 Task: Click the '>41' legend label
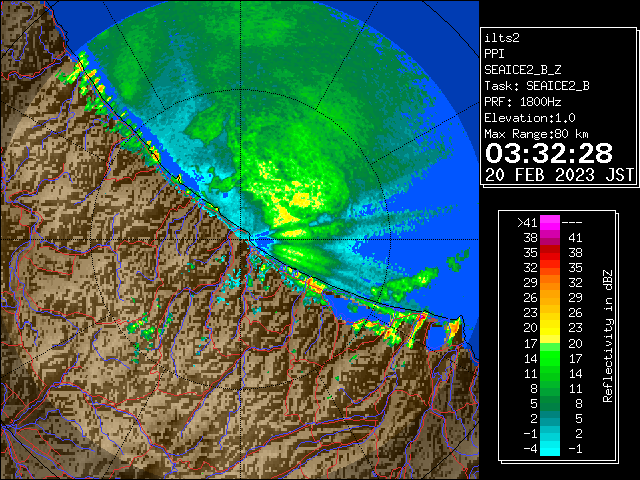tap(527, 222)
